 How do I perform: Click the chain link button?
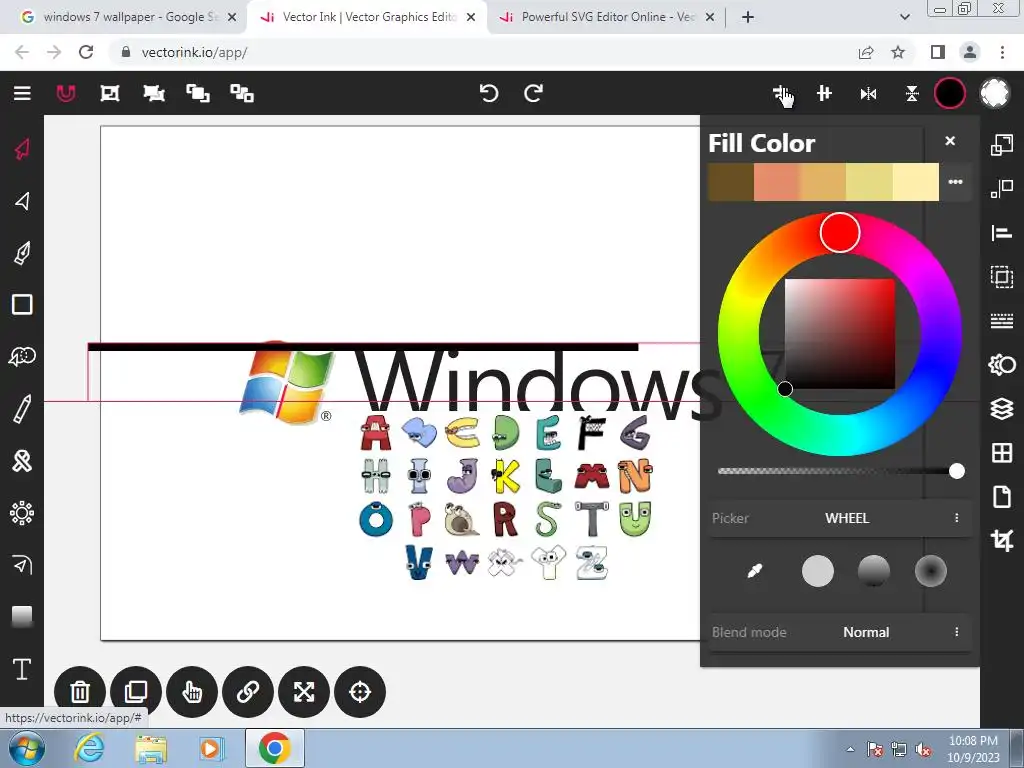coord(248,692)
